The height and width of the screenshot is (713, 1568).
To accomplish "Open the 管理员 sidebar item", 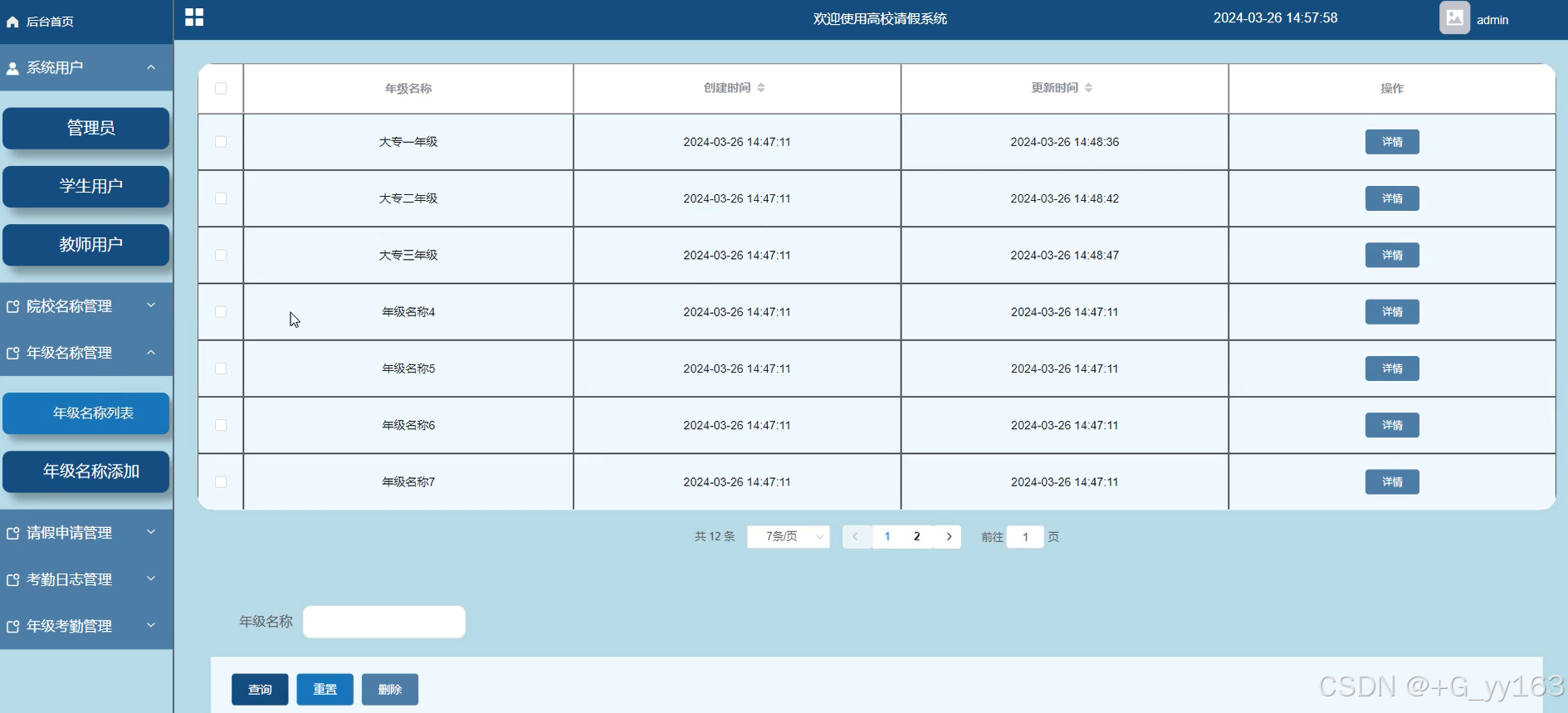I will pyautogui.click(x=86, y=128).
